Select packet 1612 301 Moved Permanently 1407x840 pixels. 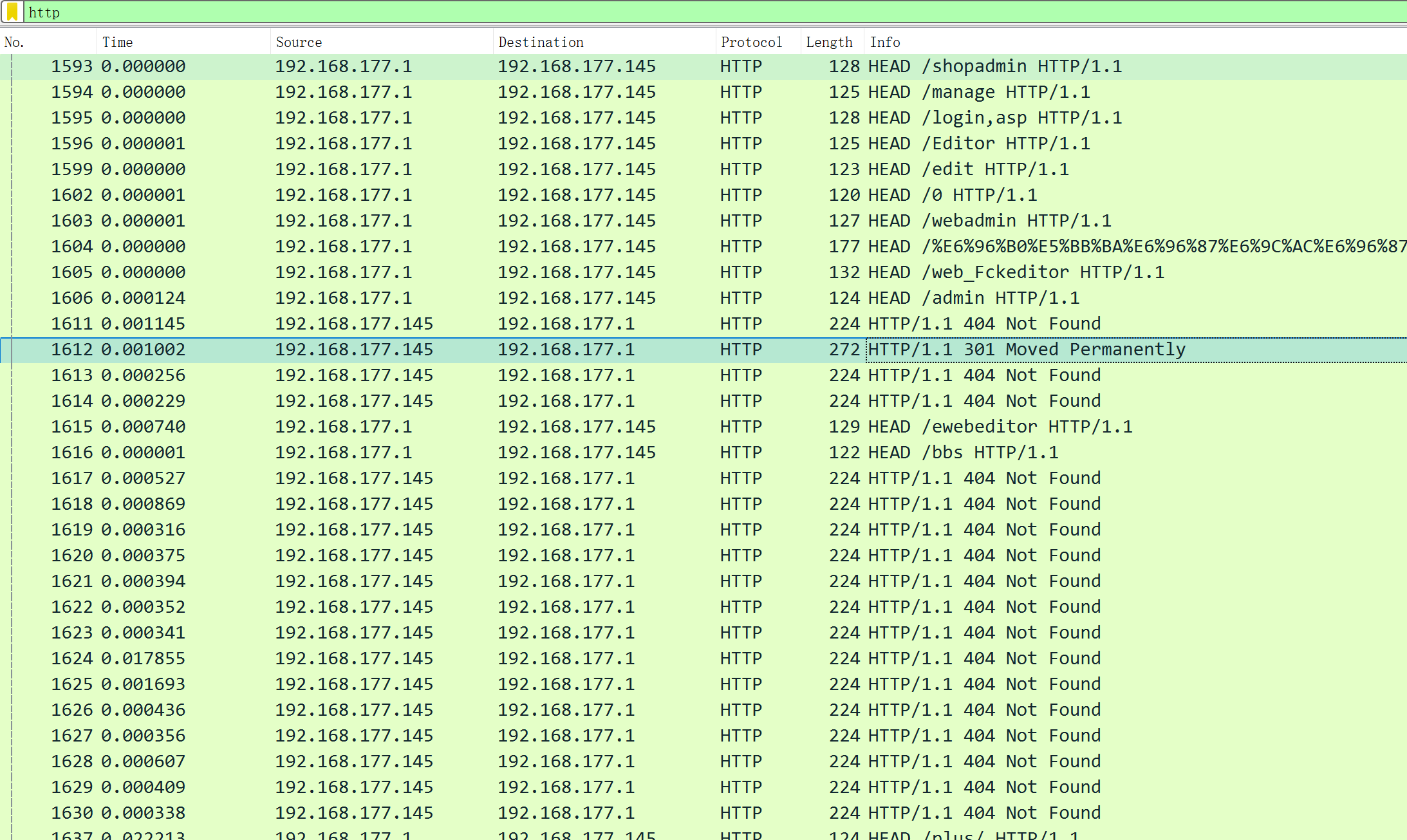(1027, 350)
